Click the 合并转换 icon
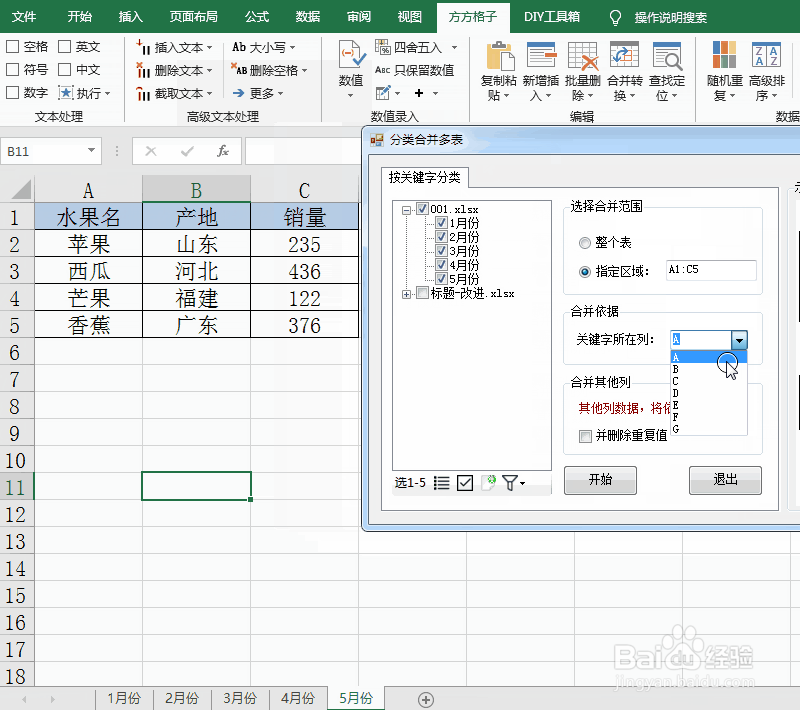This screenshot has width=800, height=710. coord(624,55)
